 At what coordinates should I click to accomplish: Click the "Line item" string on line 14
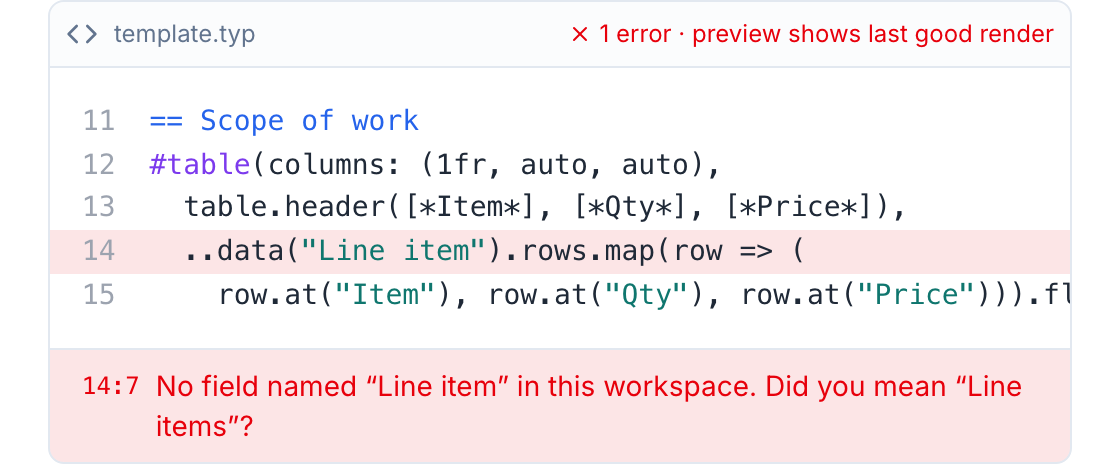tap(395, 252)
